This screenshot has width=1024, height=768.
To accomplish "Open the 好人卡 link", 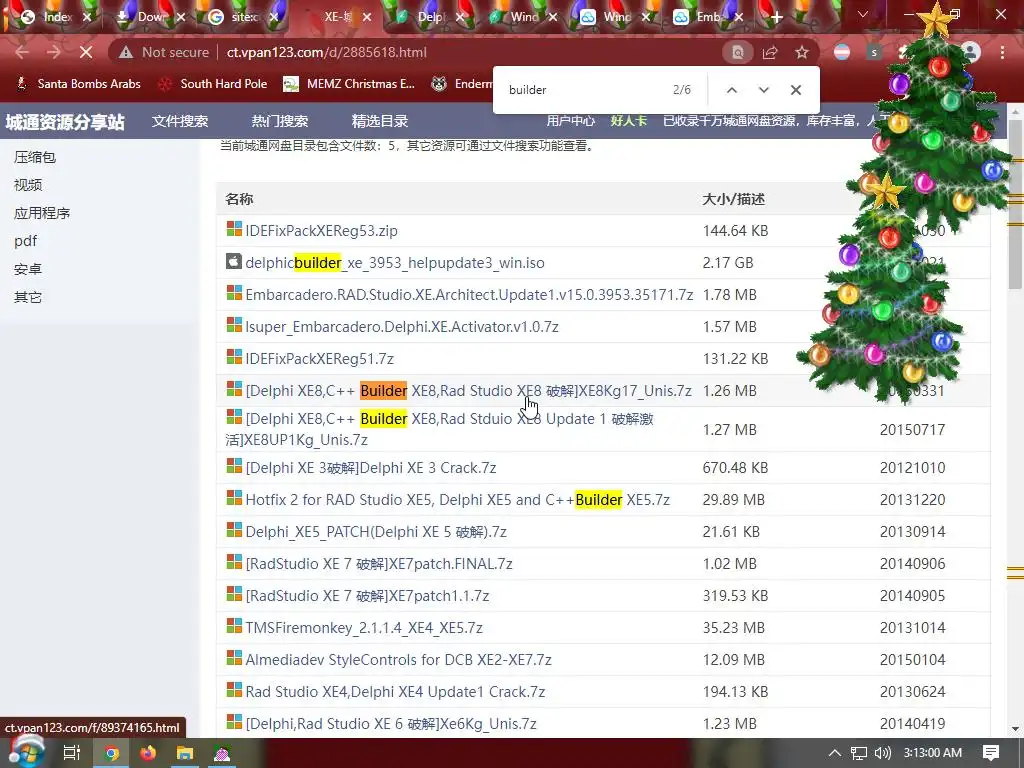I will (x=629, y=120).
